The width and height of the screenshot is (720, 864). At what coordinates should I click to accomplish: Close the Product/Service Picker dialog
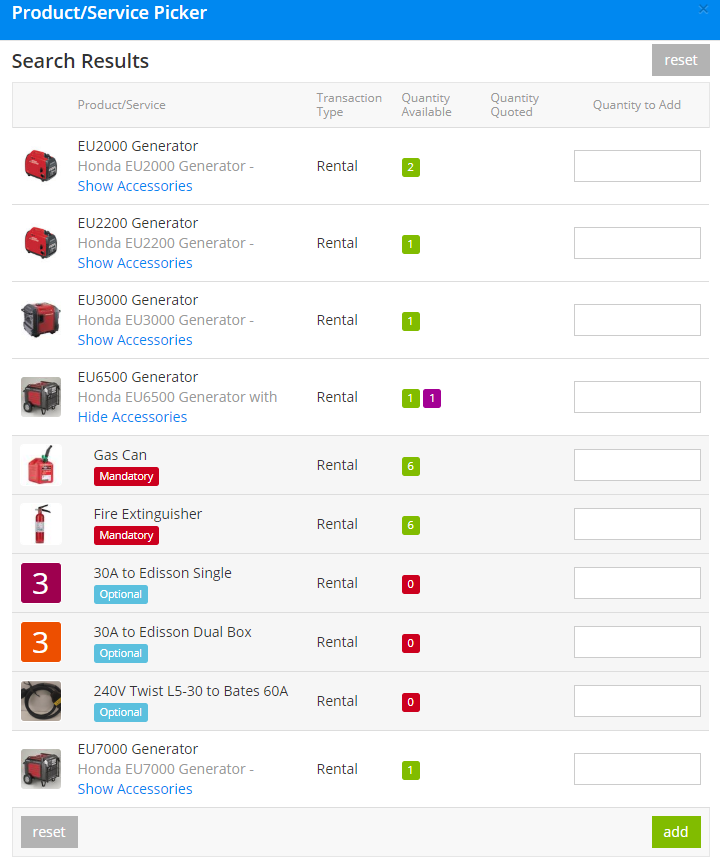pos(703,9)
